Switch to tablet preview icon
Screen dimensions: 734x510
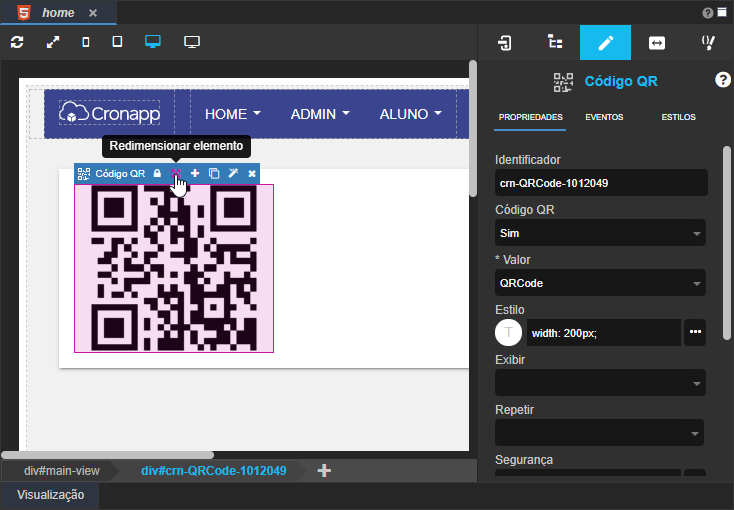coord(117,42)
